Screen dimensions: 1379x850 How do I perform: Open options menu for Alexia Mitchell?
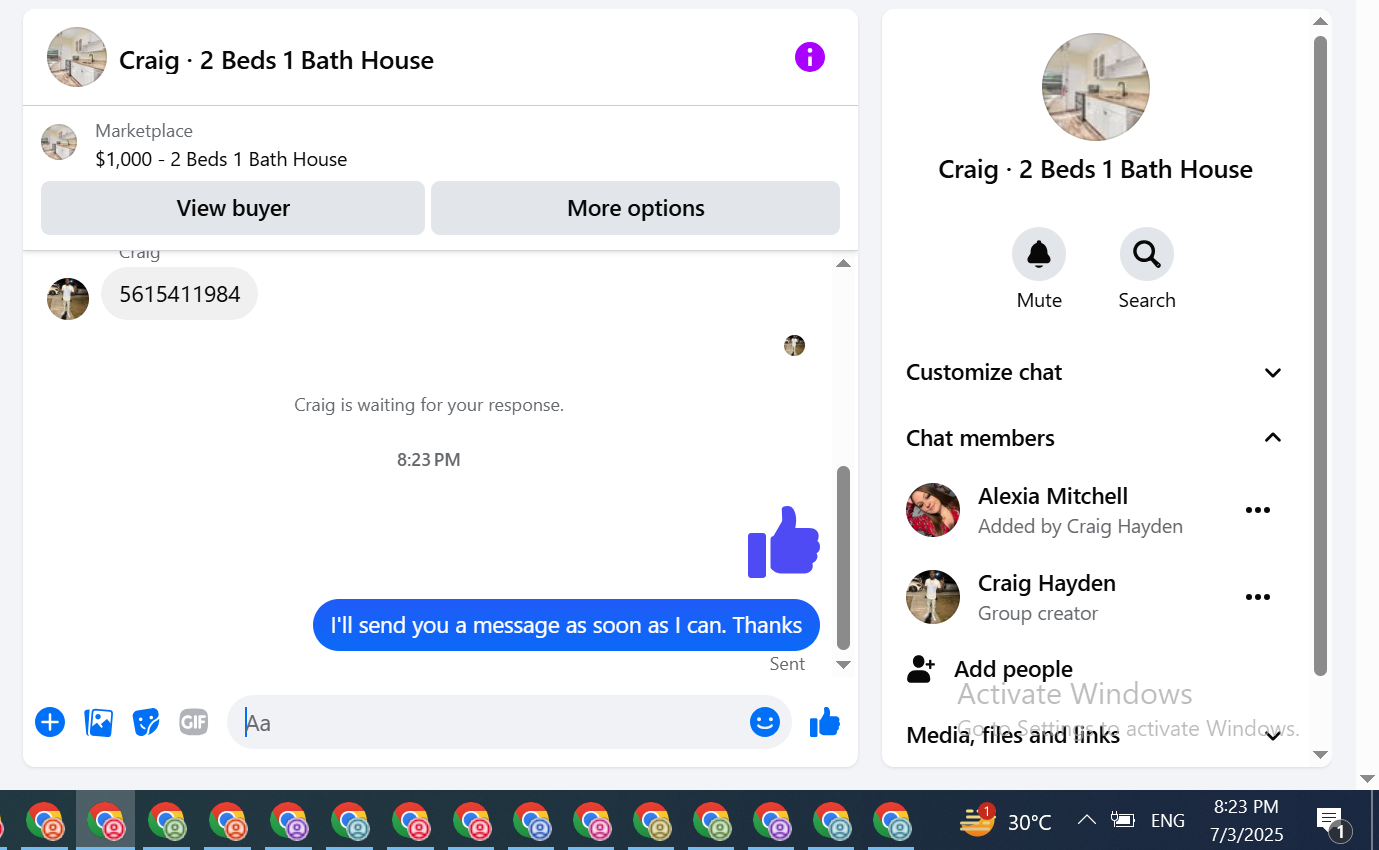[x=1258, y=510]
